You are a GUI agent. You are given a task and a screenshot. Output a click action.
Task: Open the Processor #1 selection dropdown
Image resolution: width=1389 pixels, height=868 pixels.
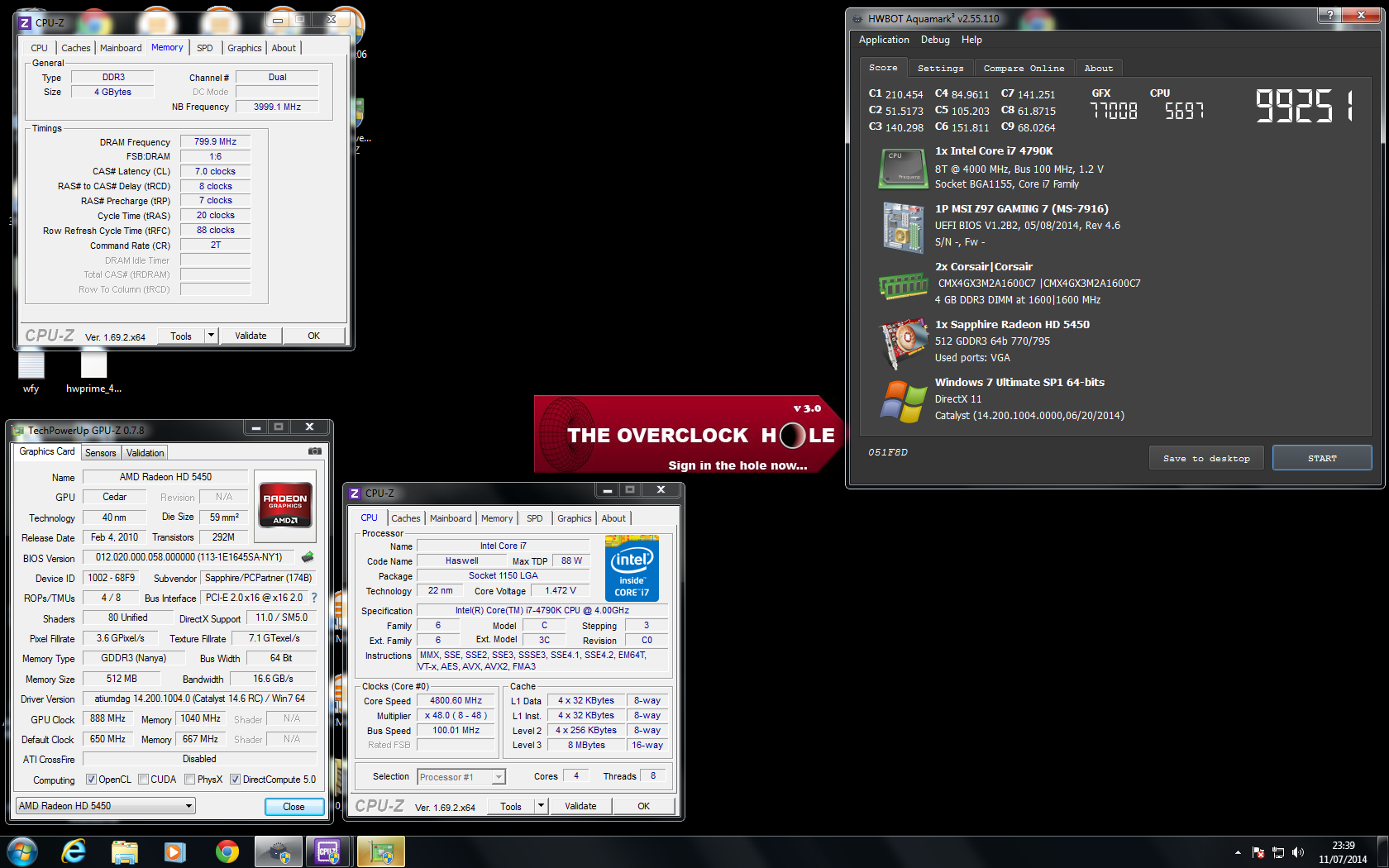pyautogui.click(x=461, y=777)
